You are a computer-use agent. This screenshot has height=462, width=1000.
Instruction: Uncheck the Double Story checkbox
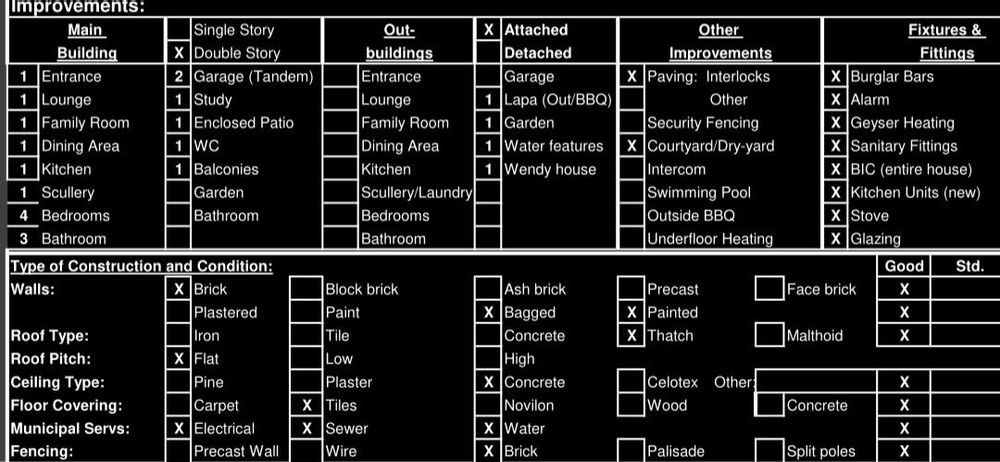178,53
